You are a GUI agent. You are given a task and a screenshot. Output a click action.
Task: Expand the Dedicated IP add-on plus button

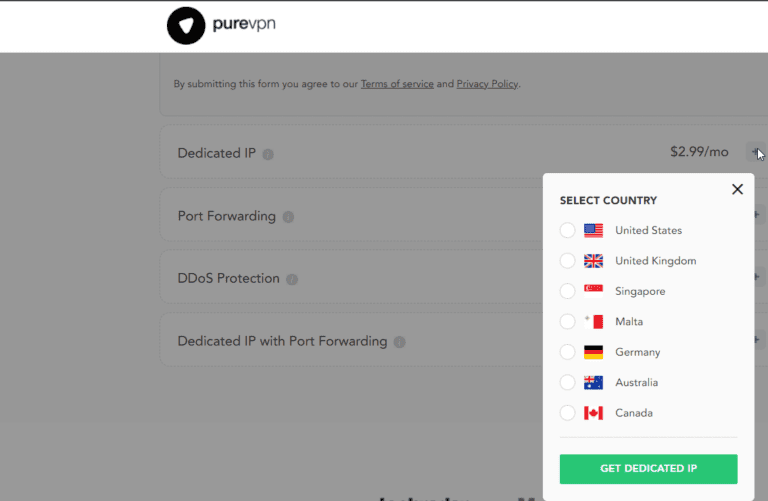(x=755, y=153)
